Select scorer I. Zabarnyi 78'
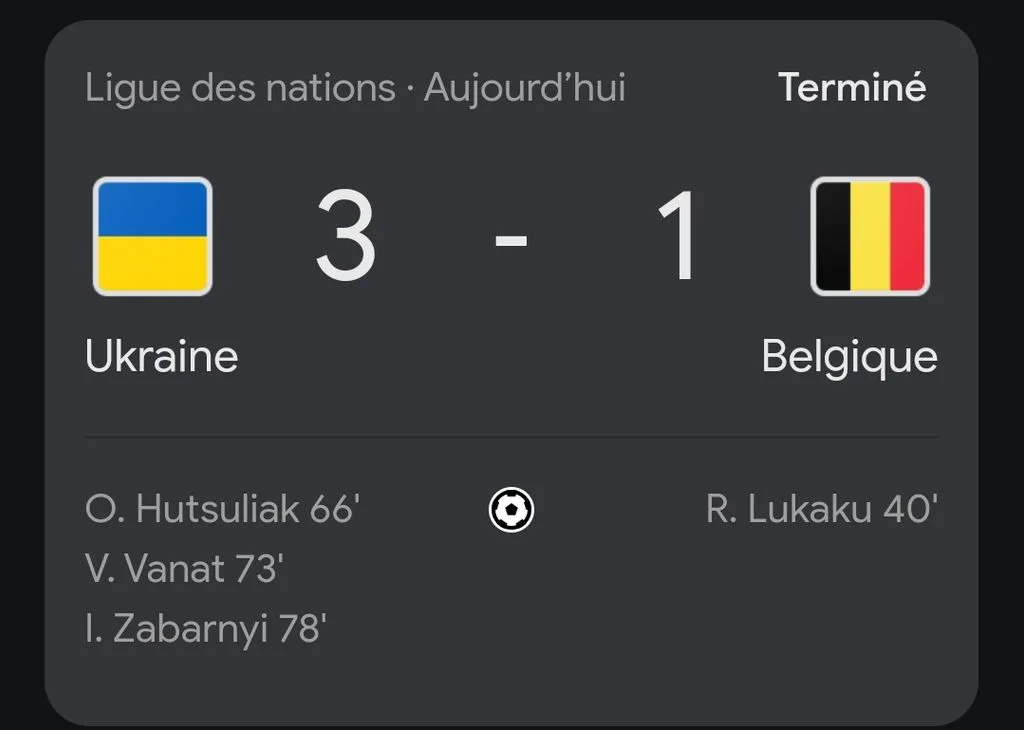The width and height of the screenshot is (1024, 730). pyautogui.click(x=206, y=629)
